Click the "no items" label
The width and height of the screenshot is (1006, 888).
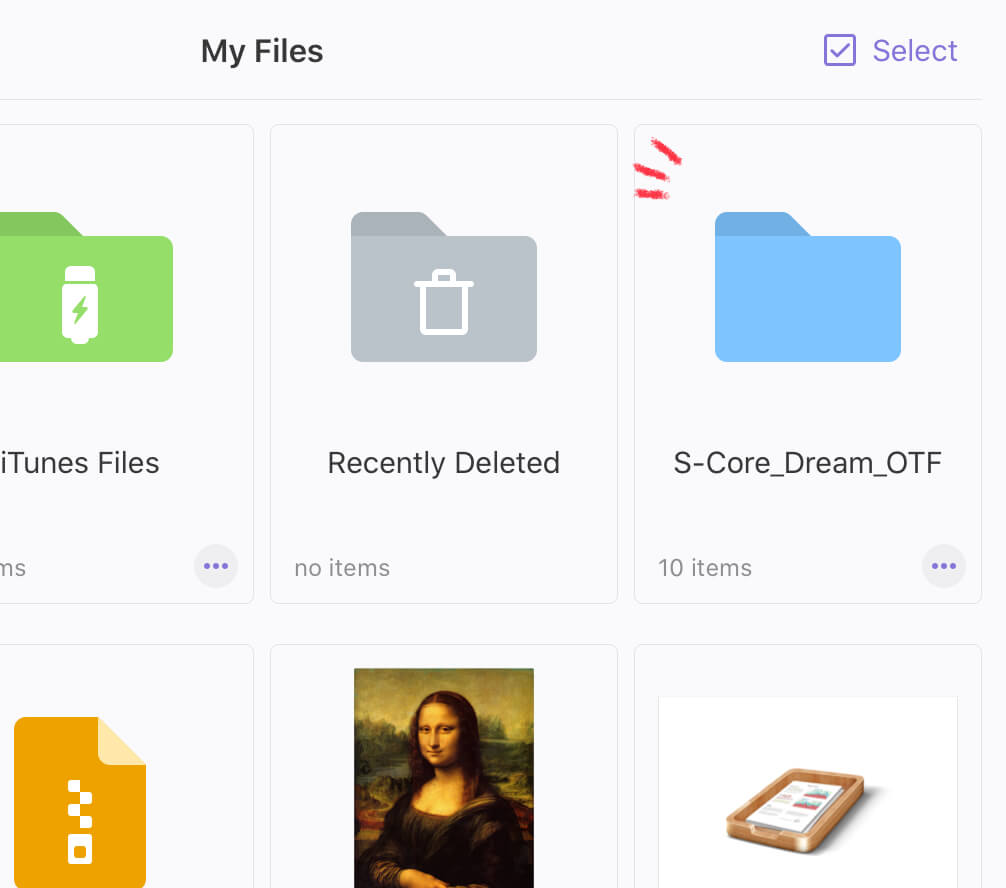342,568
